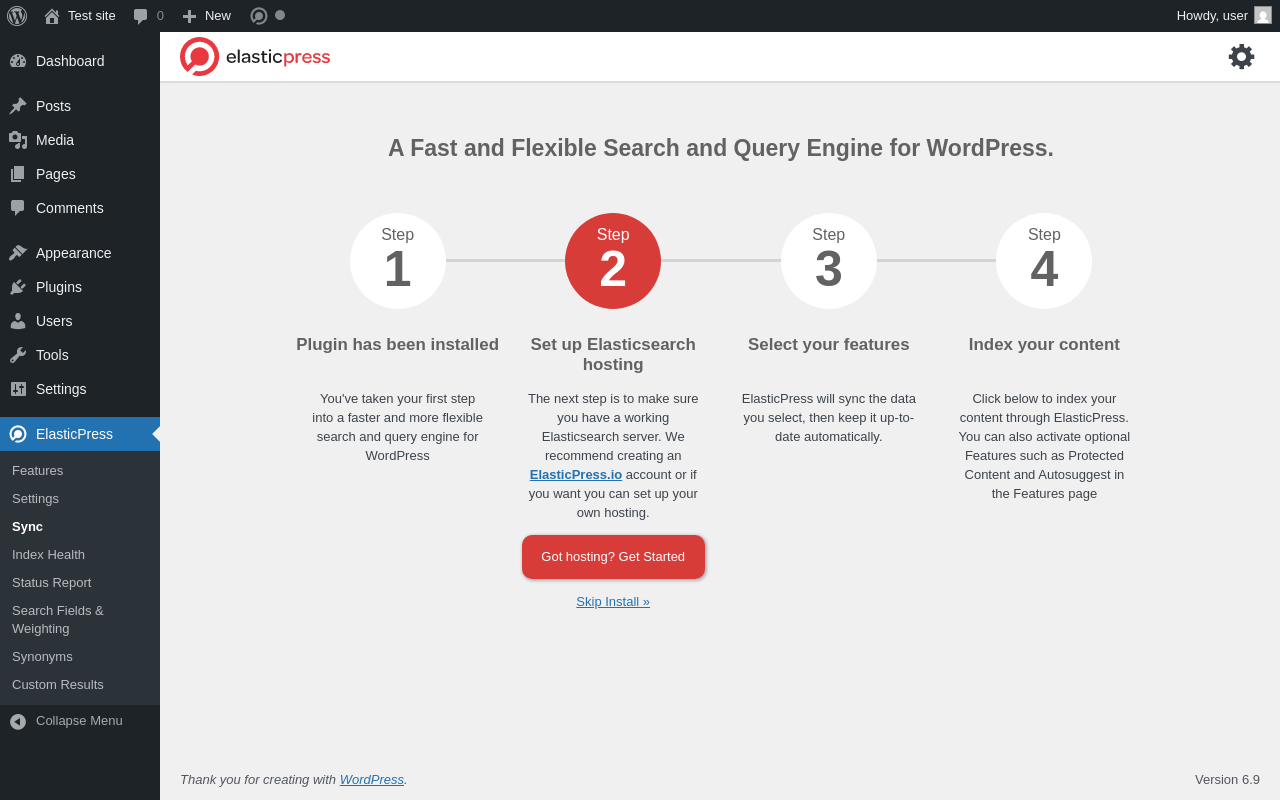Open the WordPress link in the footer

(x=372, y=780)
